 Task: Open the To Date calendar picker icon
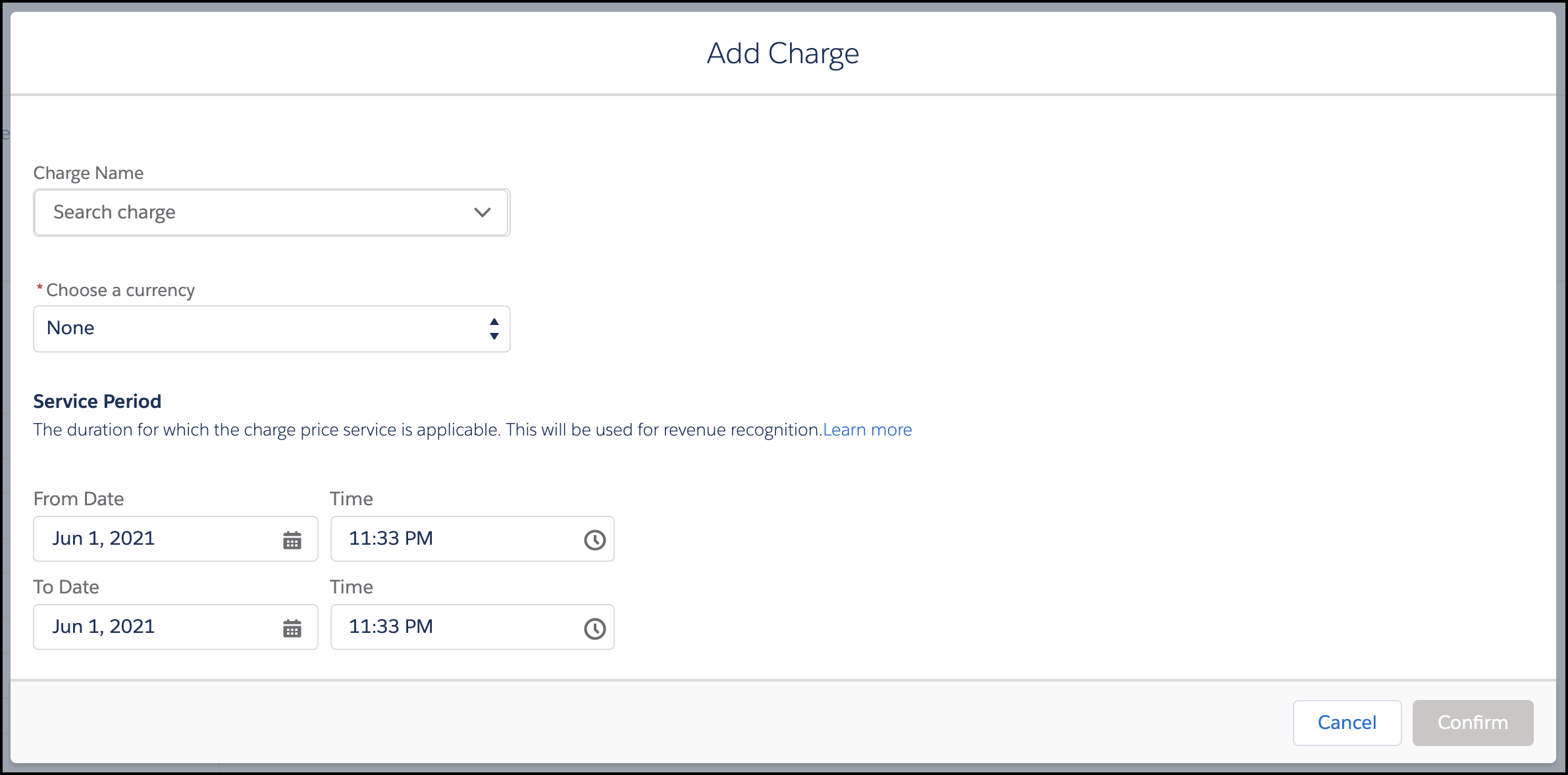292,628
